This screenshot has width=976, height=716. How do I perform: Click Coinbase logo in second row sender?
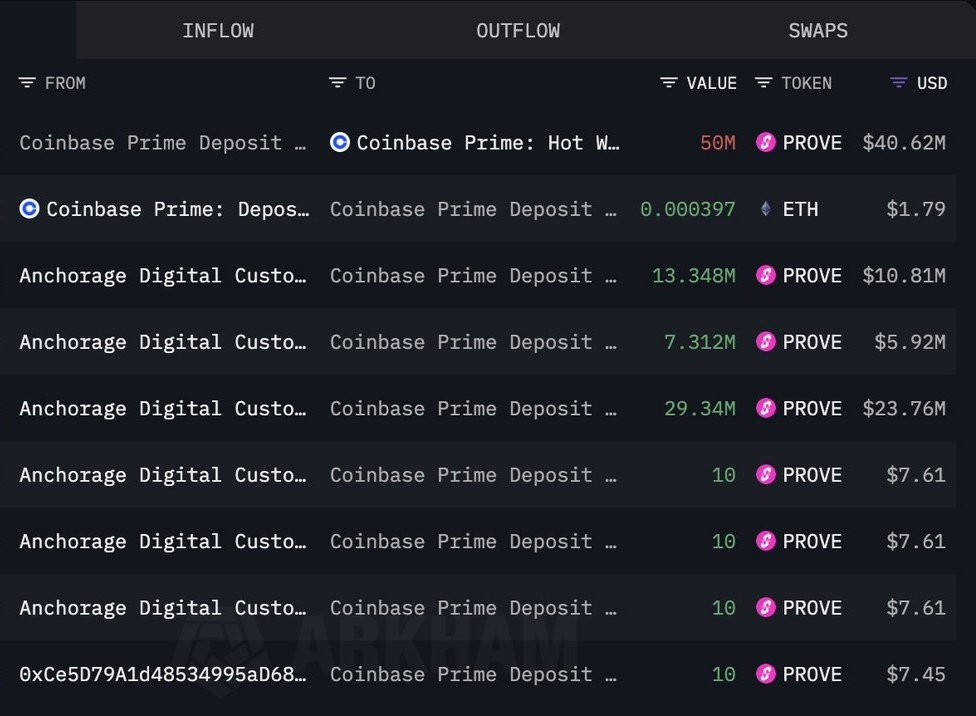[30, 209]
